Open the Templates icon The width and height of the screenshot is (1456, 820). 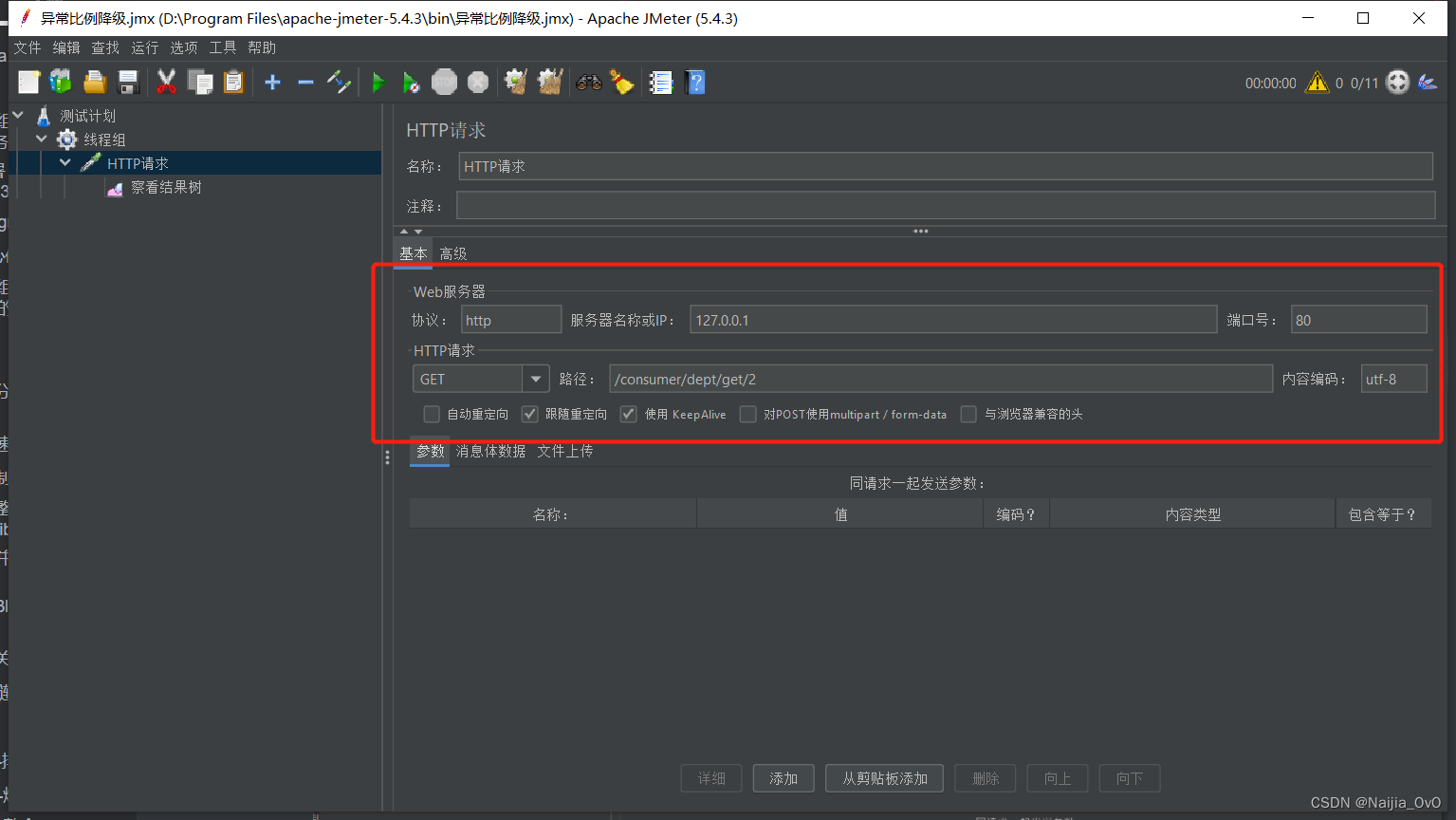61,83
